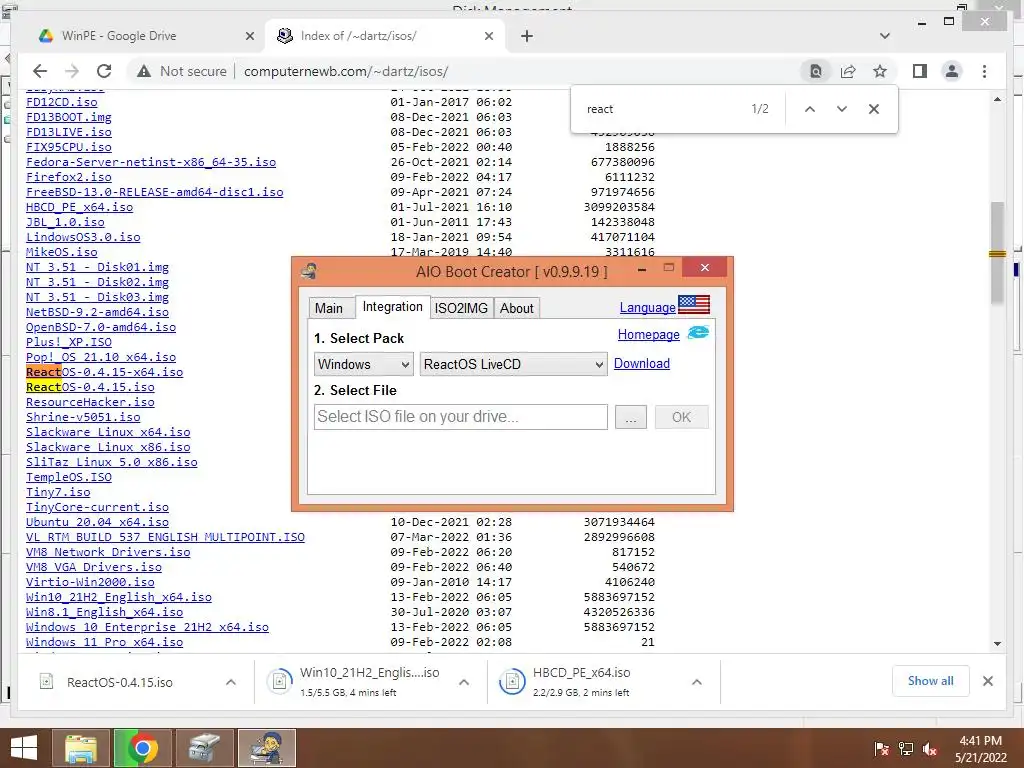Image resolution: width=1024 pixels, height=768 pixels.
Task: Click the Select ISO file input field
Action: (460, 417)
